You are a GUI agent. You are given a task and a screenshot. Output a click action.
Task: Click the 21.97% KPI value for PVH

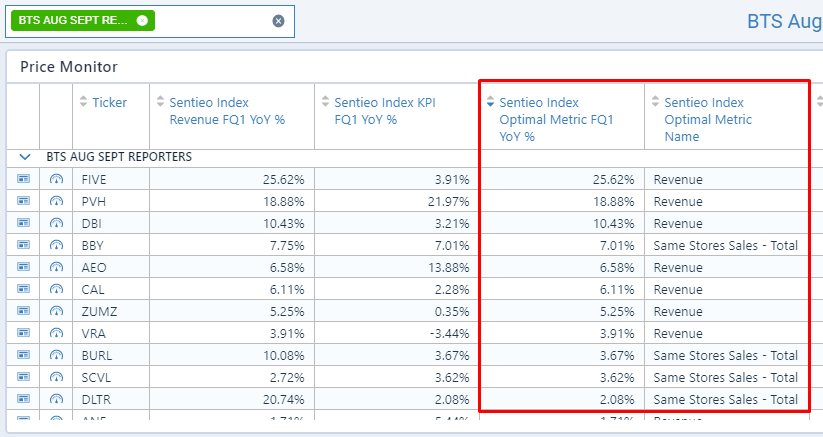click(449, 201)
